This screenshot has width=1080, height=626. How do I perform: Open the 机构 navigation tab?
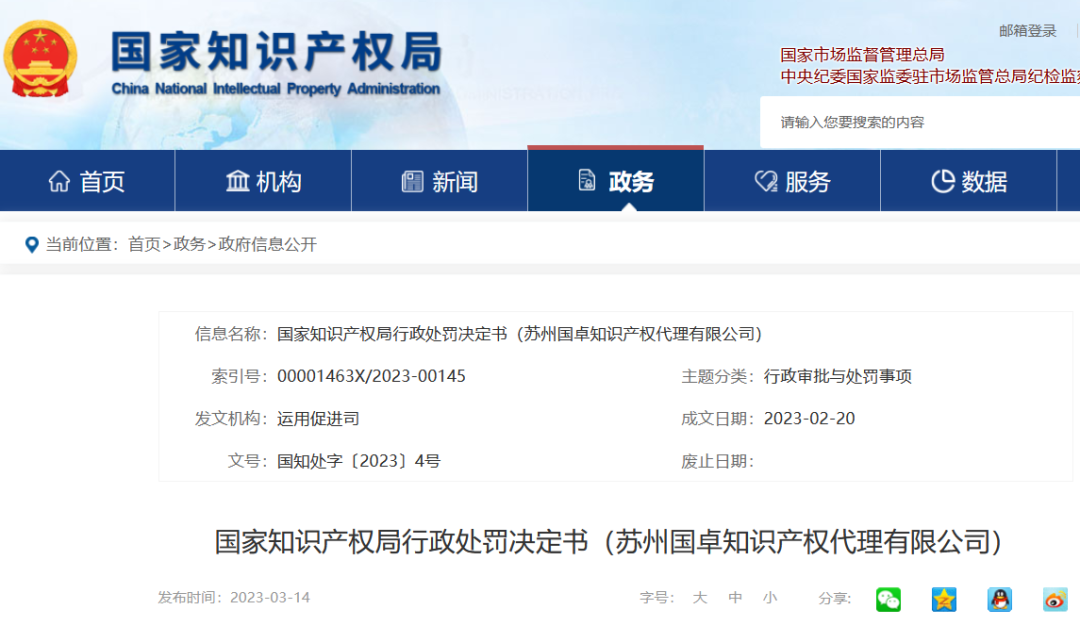pos(264,180)
